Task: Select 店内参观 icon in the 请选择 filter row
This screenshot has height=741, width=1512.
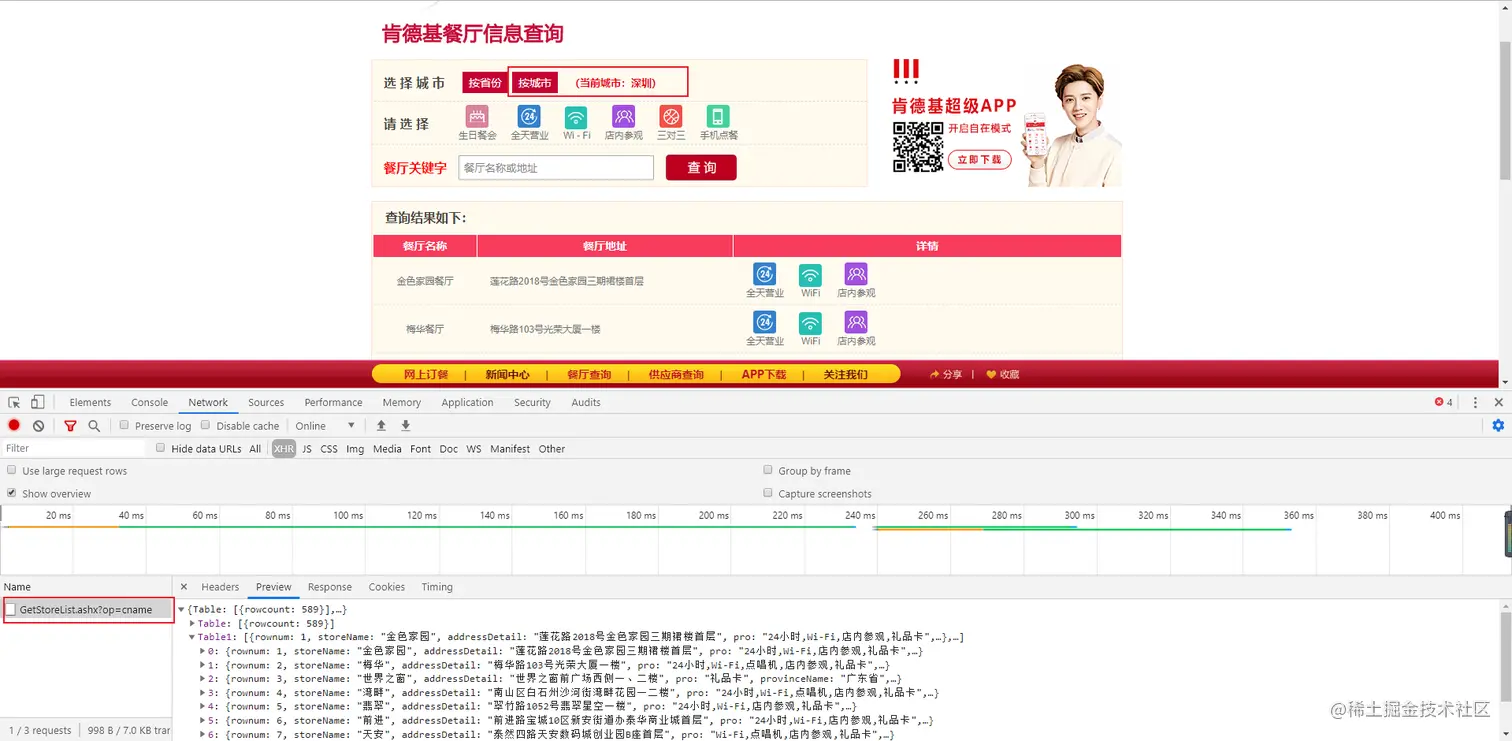Action: (x=624, y=117)
